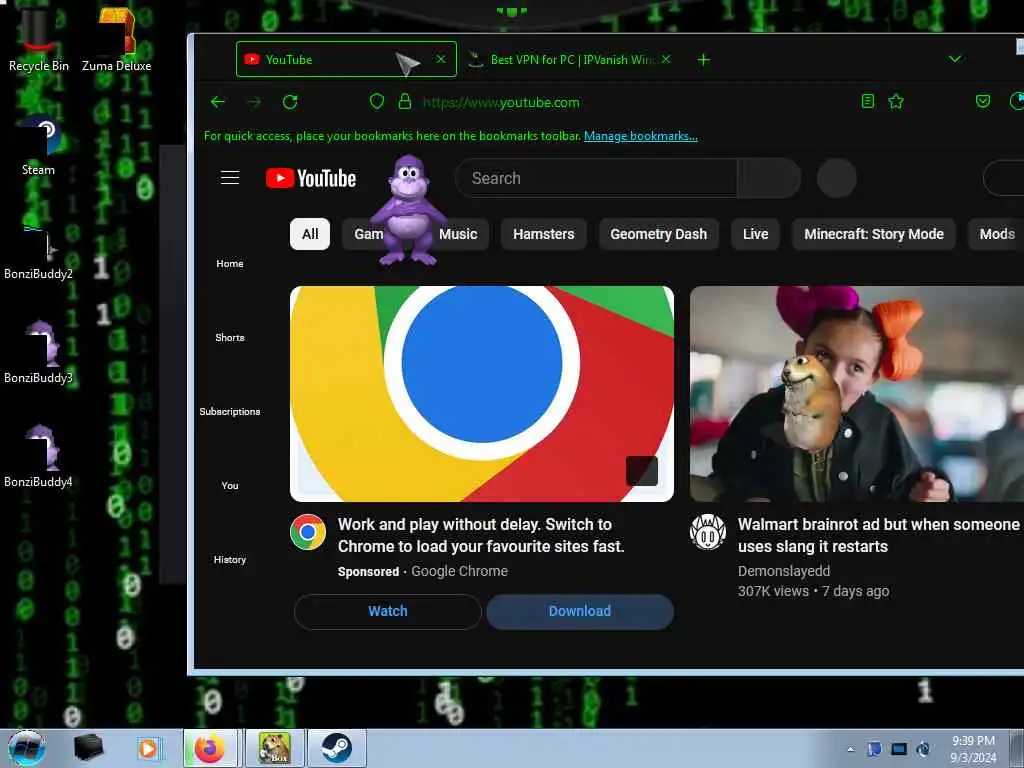Image resolution: width=1024 pixels, height=768 pixels.
Task: Click the network icon in system tray
Action: pyautogui.click(x=899, y=749)
